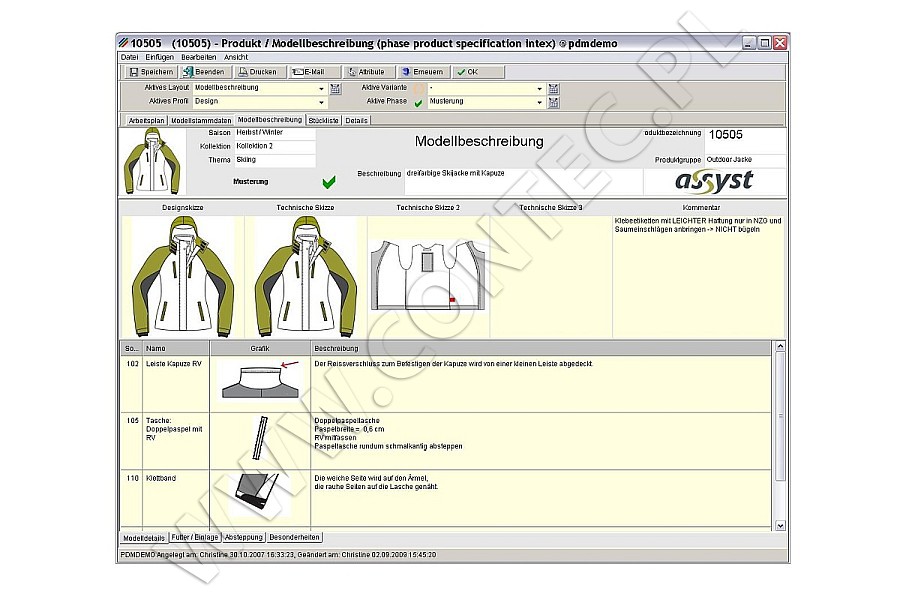
Task: Click the scroll up arrow of the details table
Action: coord(780,346)
